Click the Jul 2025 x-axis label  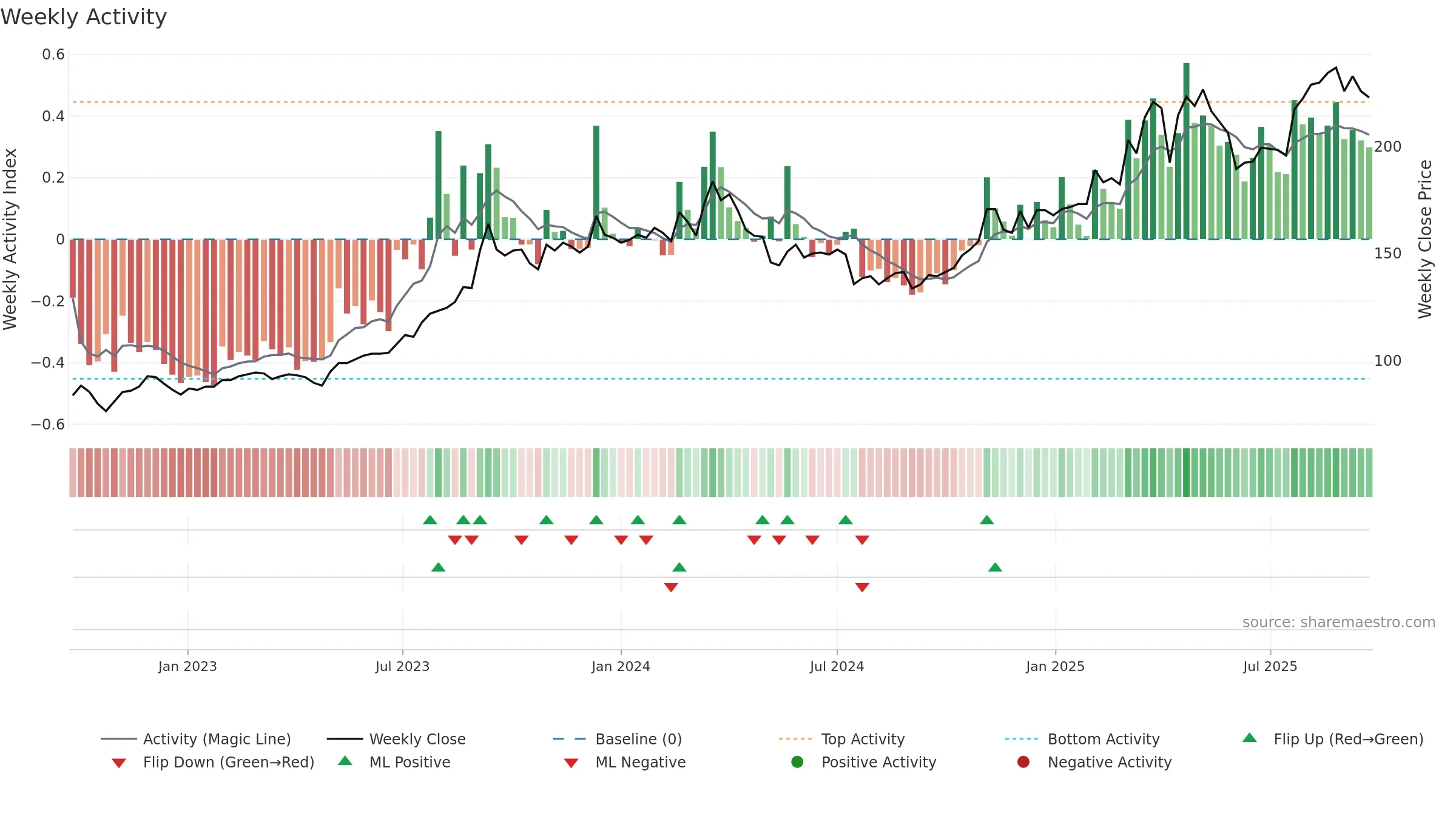pyautogui.click(x=1270, y=666)
